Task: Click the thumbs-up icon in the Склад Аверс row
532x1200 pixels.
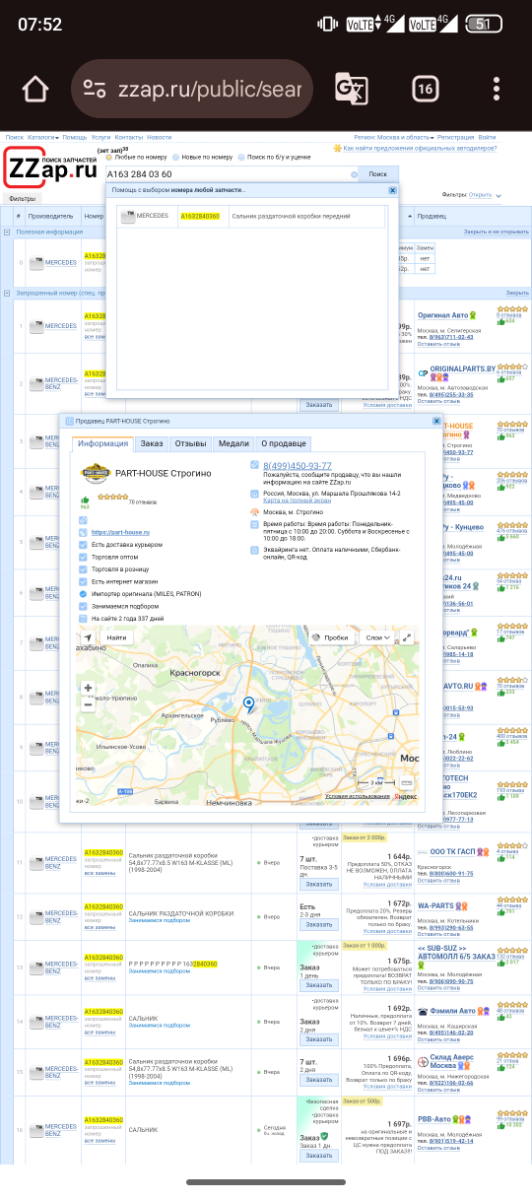Action: coord(502,1069)
